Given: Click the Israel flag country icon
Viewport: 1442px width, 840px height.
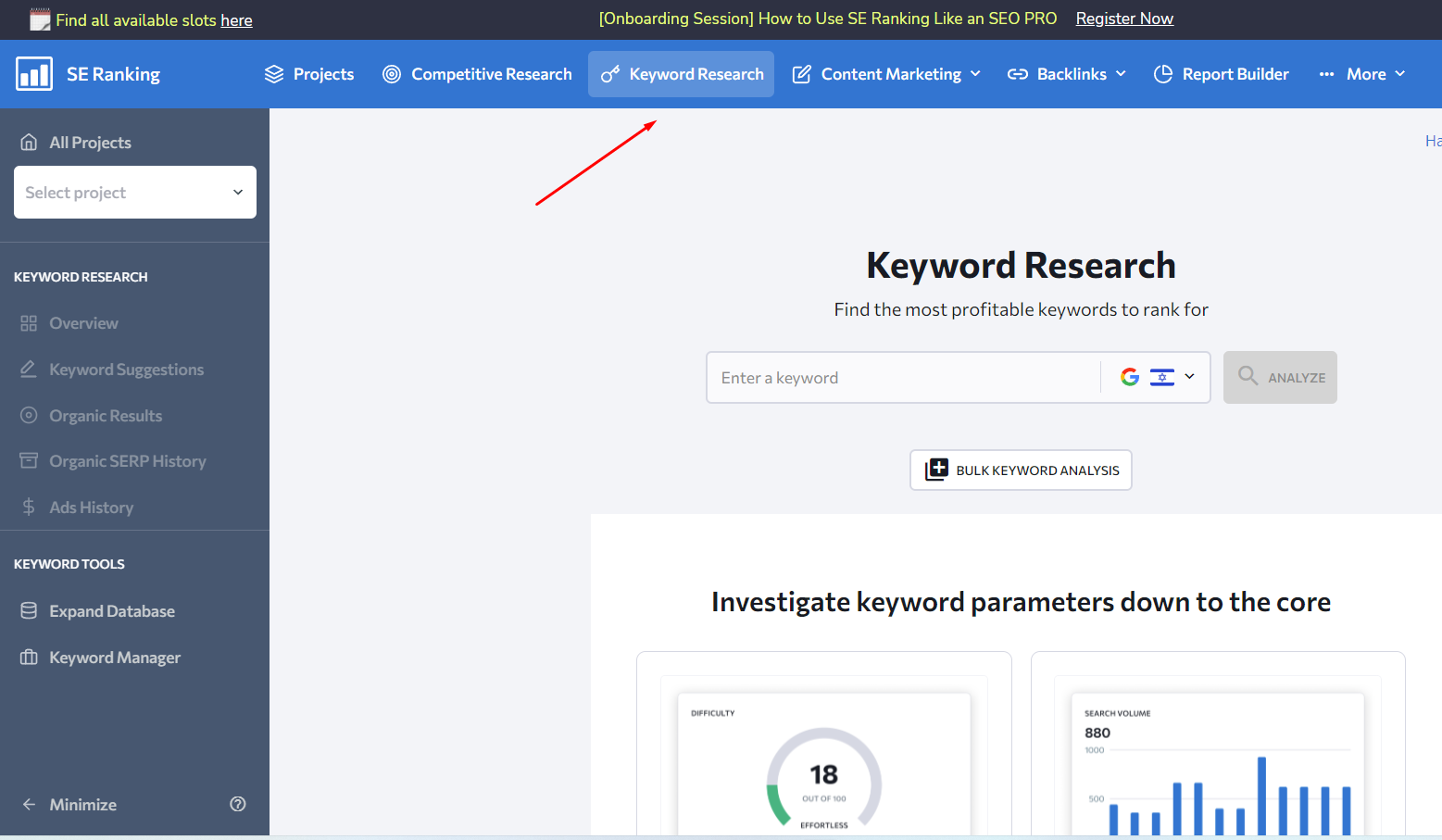Looking at the screenshot, I should (x=1162, y=377).
